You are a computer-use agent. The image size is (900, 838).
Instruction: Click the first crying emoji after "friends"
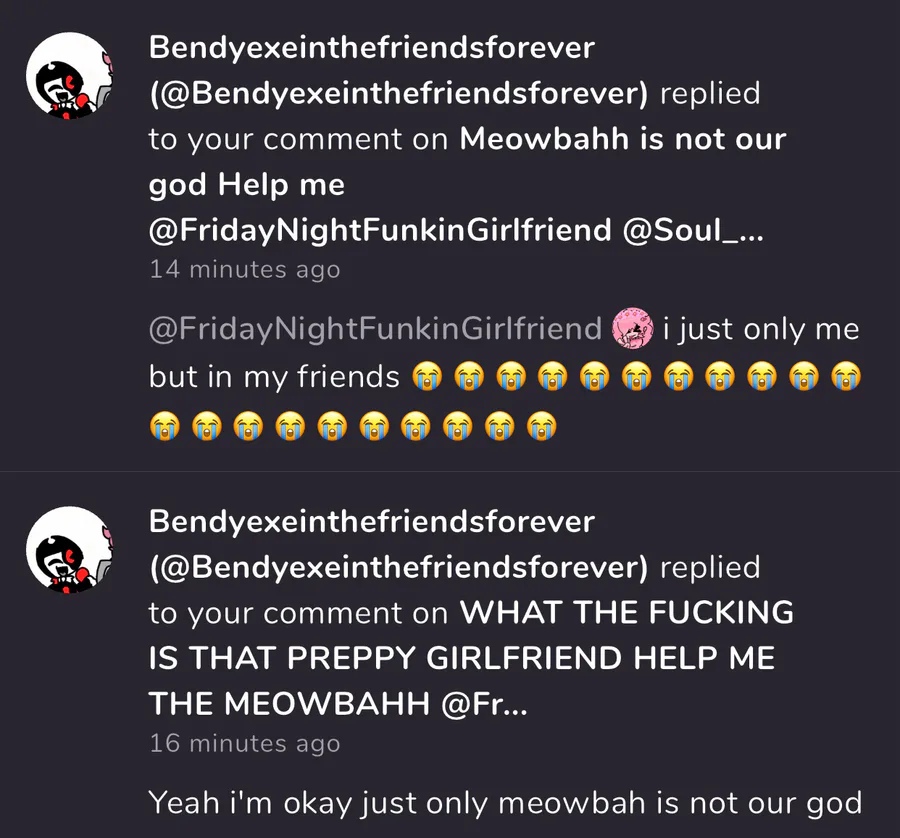pyautogui.click(x=427, y=377)
